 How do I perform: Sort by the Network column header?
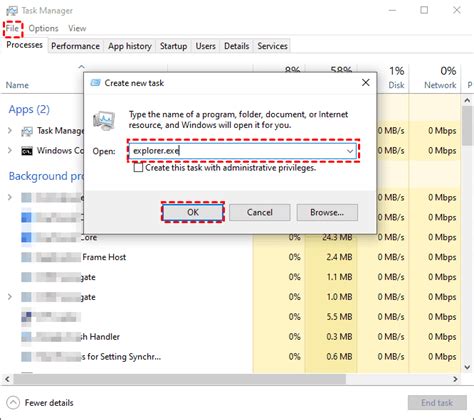[x=440, y=85]
